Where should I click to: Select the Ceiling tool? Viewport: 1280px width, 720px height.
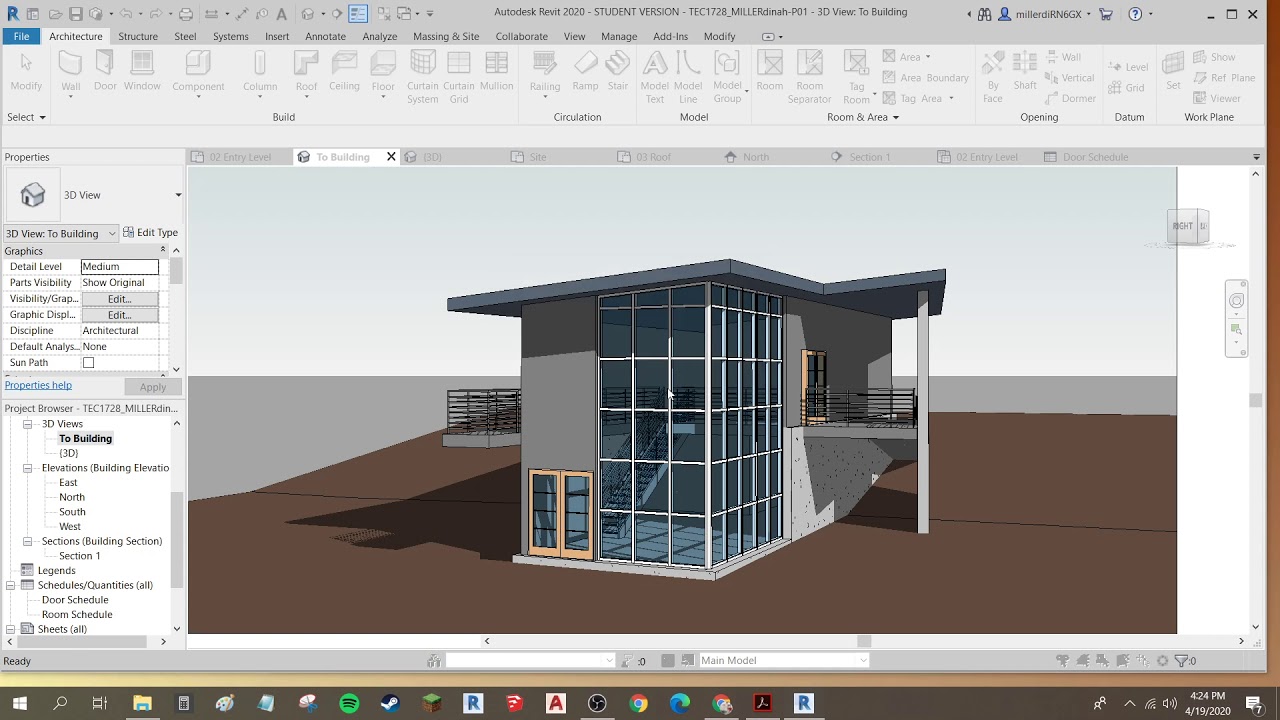[x=344, y=72]
